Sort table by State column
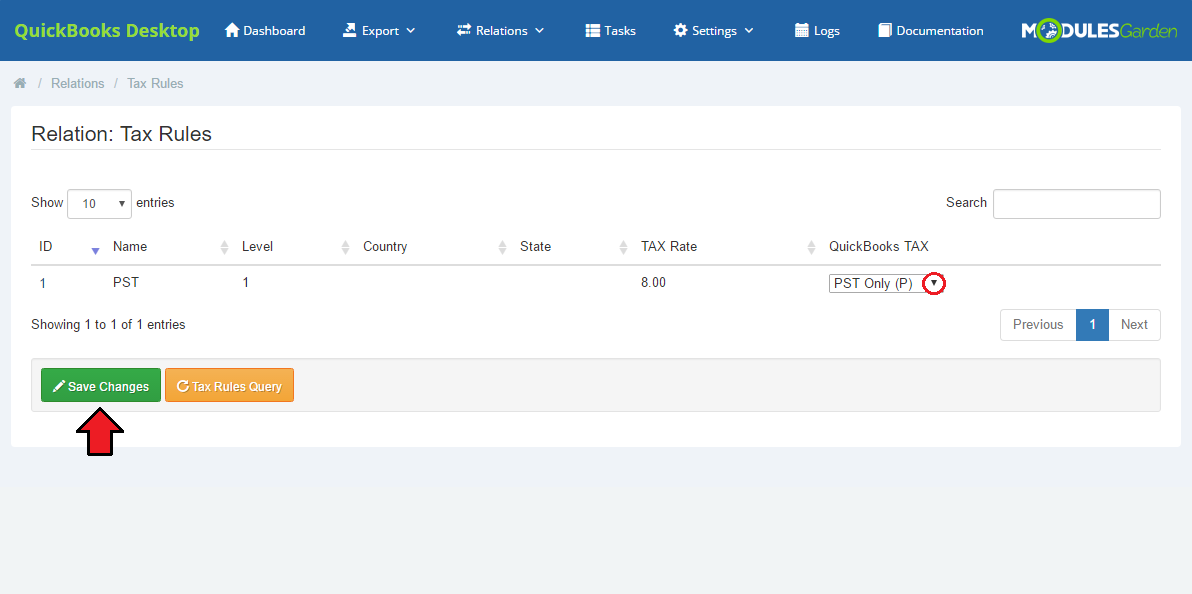 (572, 246)
